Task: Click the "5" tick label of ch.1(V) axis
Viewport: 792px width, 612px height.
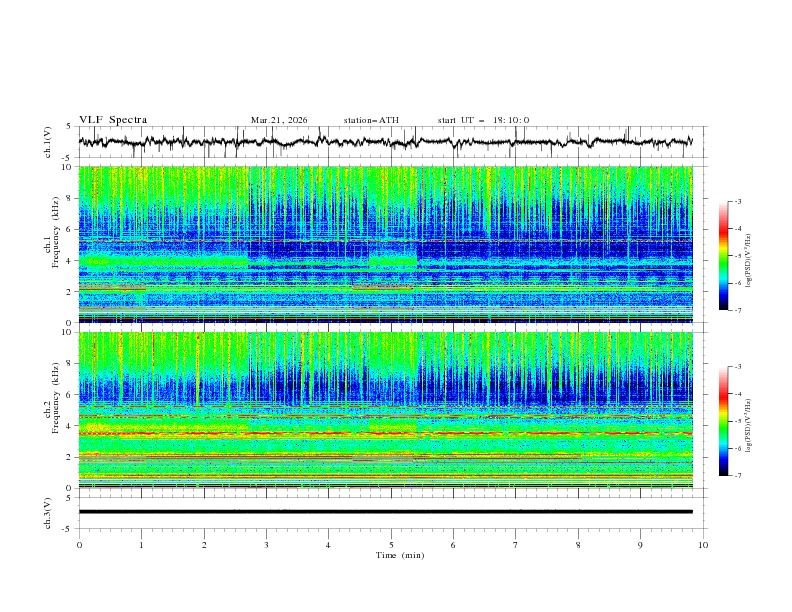Action: [70, 127]
